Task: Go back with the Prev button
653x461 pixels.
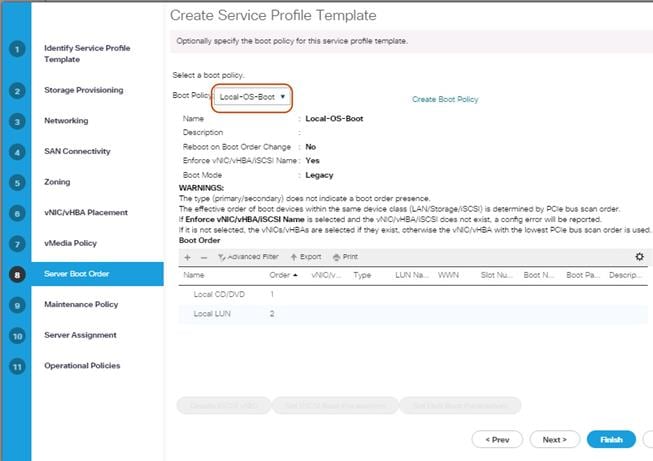Action: [x=497, y=439]
